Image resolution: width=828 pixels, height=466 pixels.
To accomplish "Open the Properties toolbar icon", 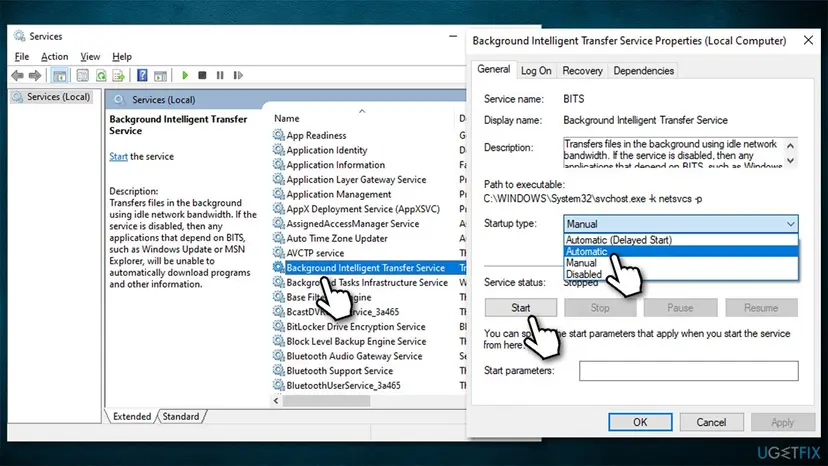I will point(82,76).
